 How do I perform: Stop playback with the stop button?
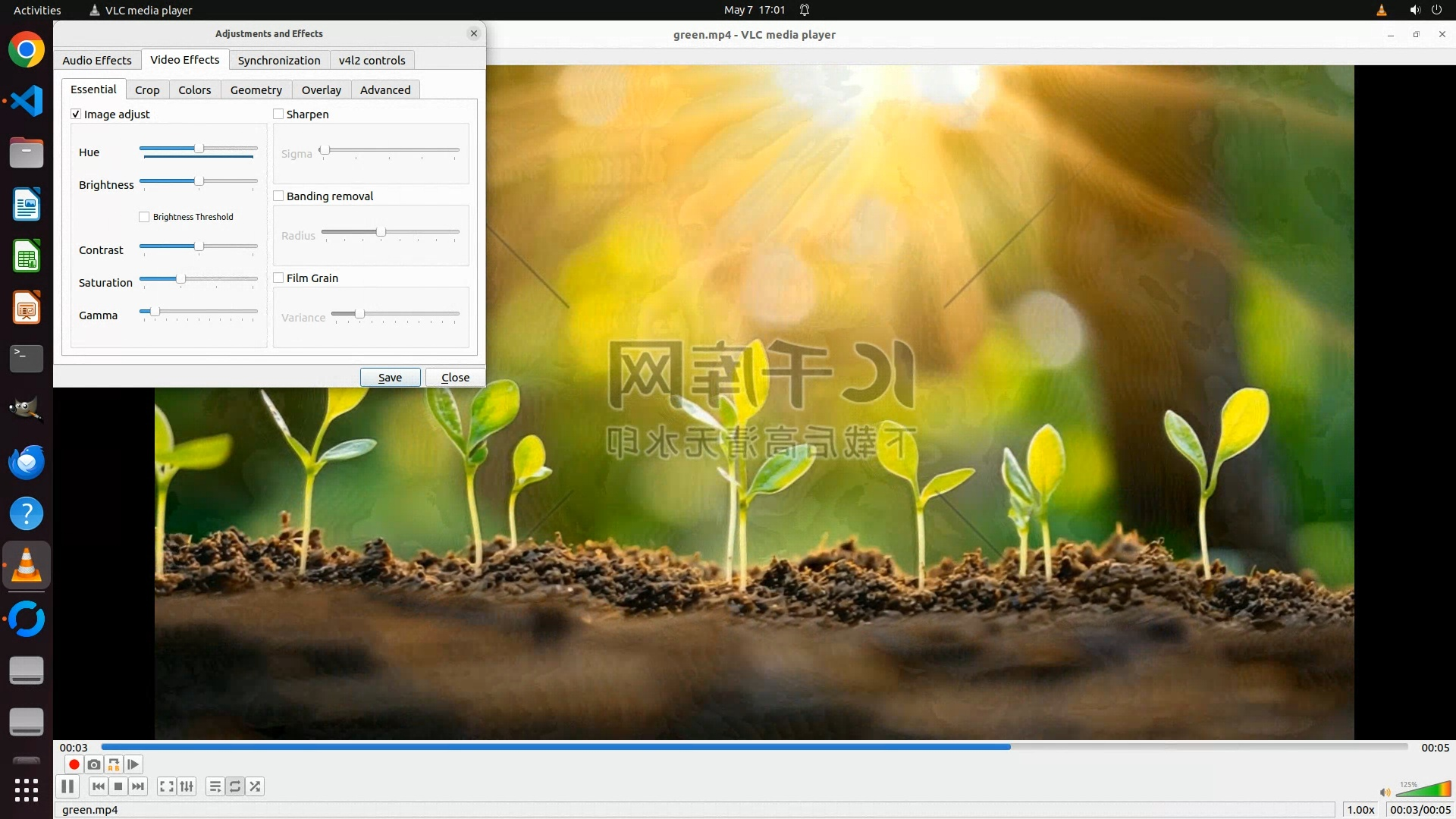click(118, 786)
